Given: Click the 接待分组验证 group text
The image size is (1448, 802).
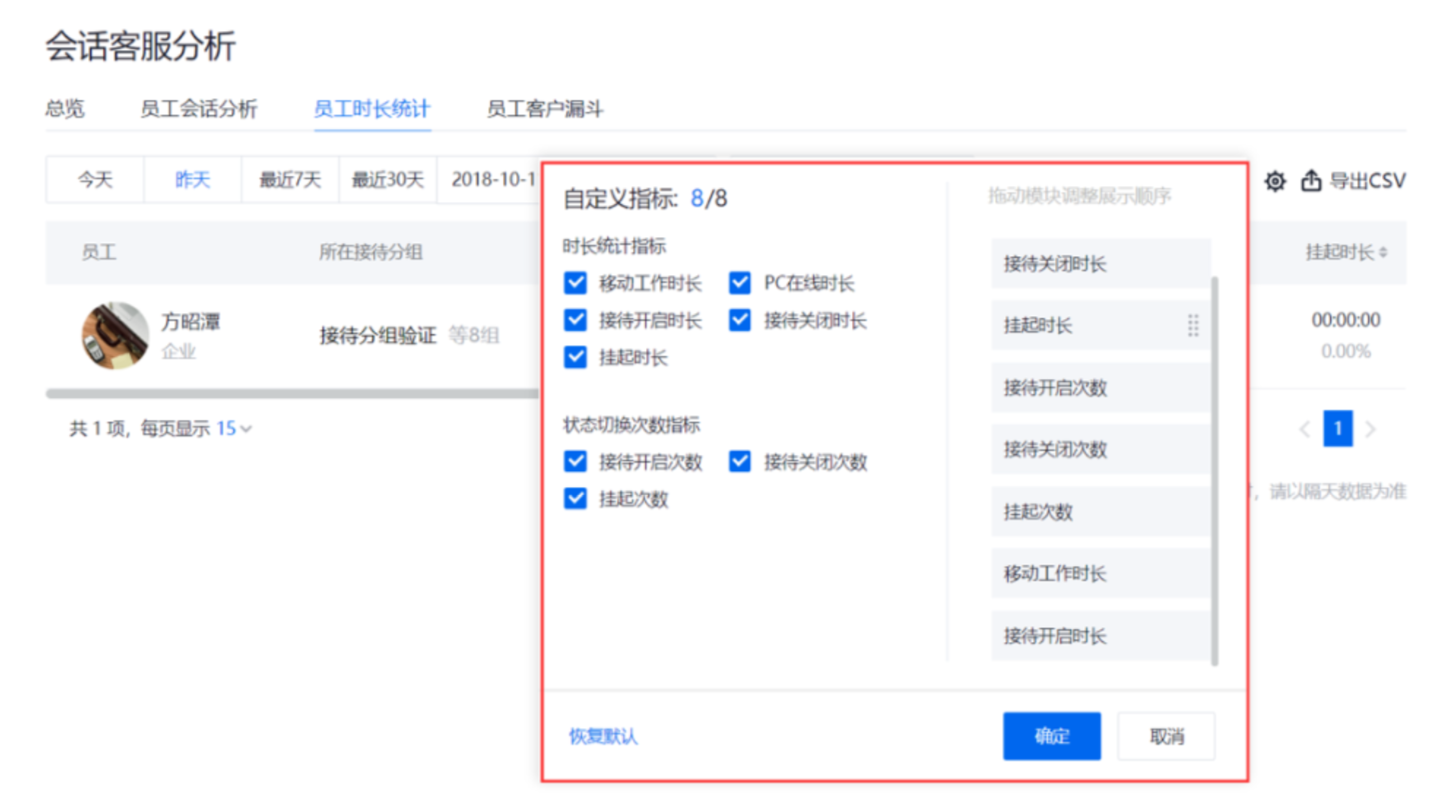Looking at the screenshot, I should pos(378,336).
